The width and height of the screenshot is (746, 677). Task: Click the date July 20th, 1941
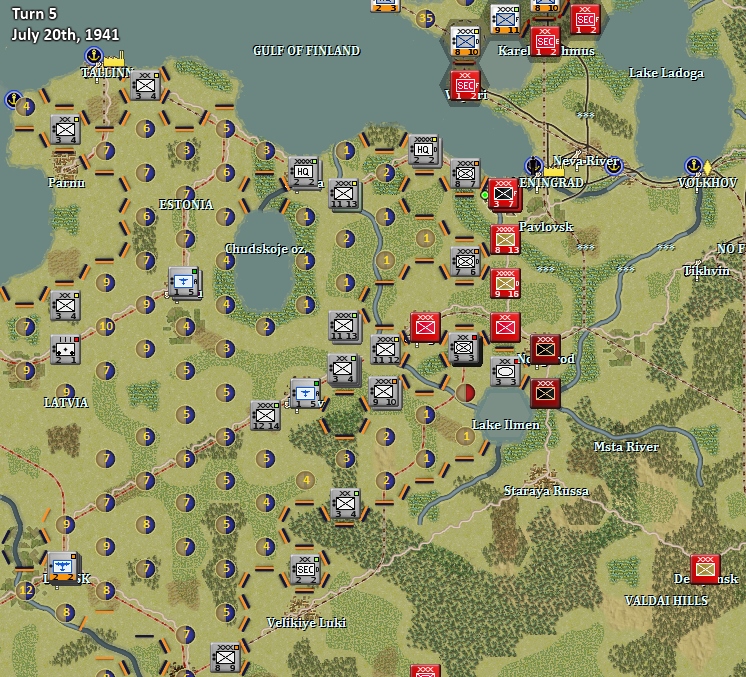tap(65, 35)
